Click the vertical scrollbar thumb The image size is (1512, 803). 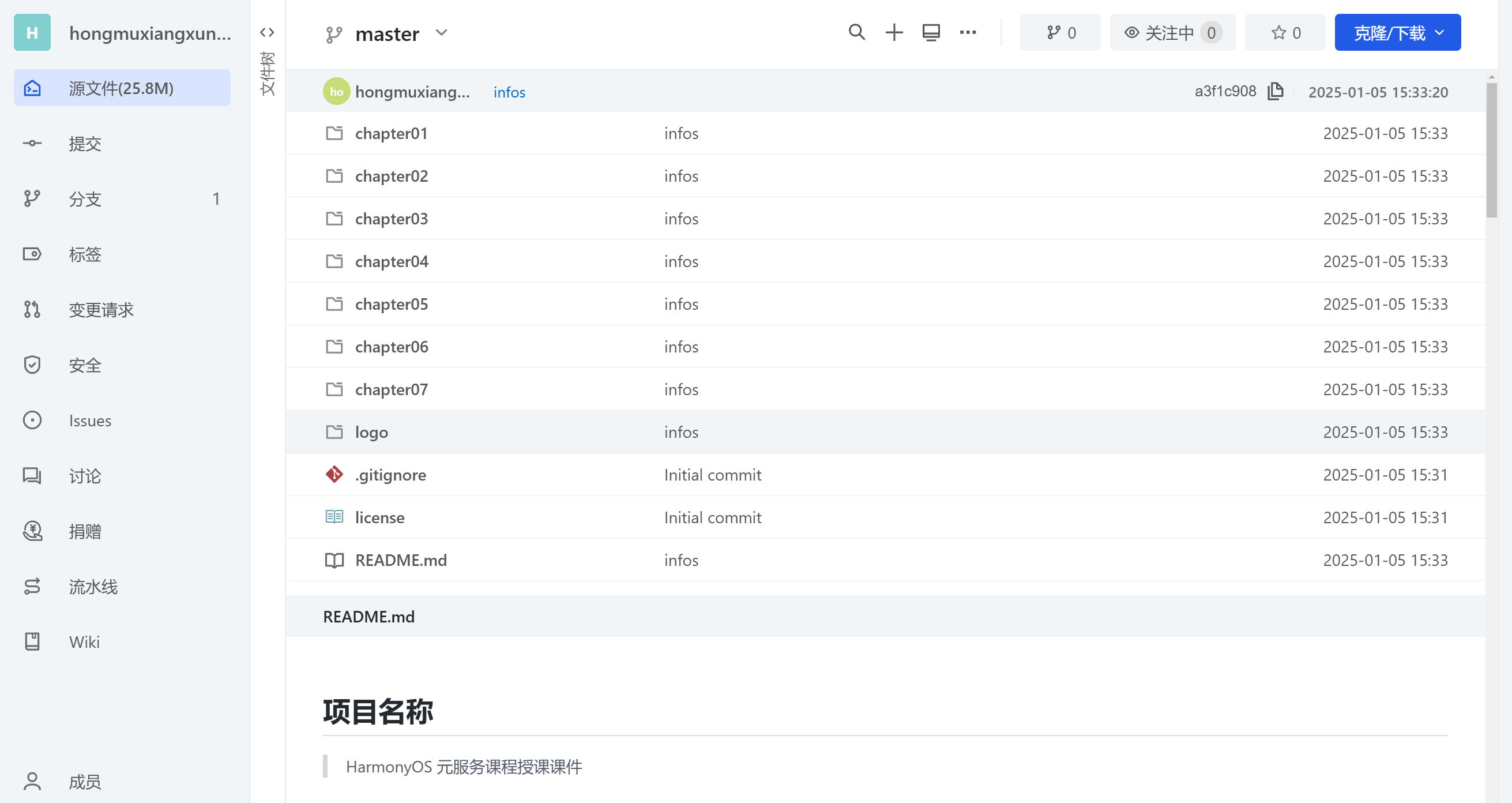click(1491, 149)
